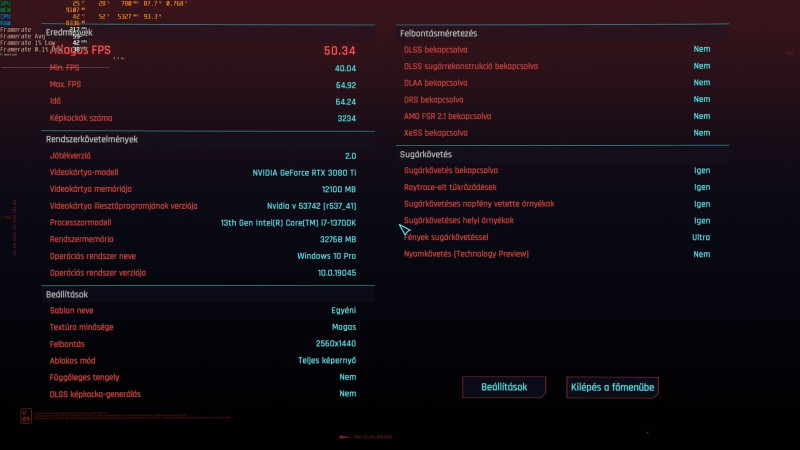This screenshot has width=800, height=450.
Task: Select Processzormodell label
Action: click(80, 222)
